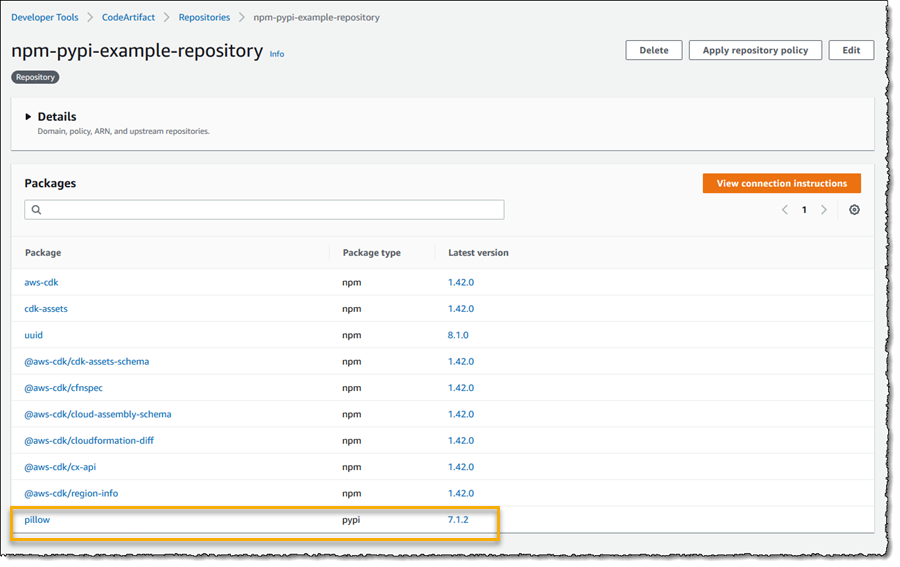Click the Delete button

pos(654,50)
